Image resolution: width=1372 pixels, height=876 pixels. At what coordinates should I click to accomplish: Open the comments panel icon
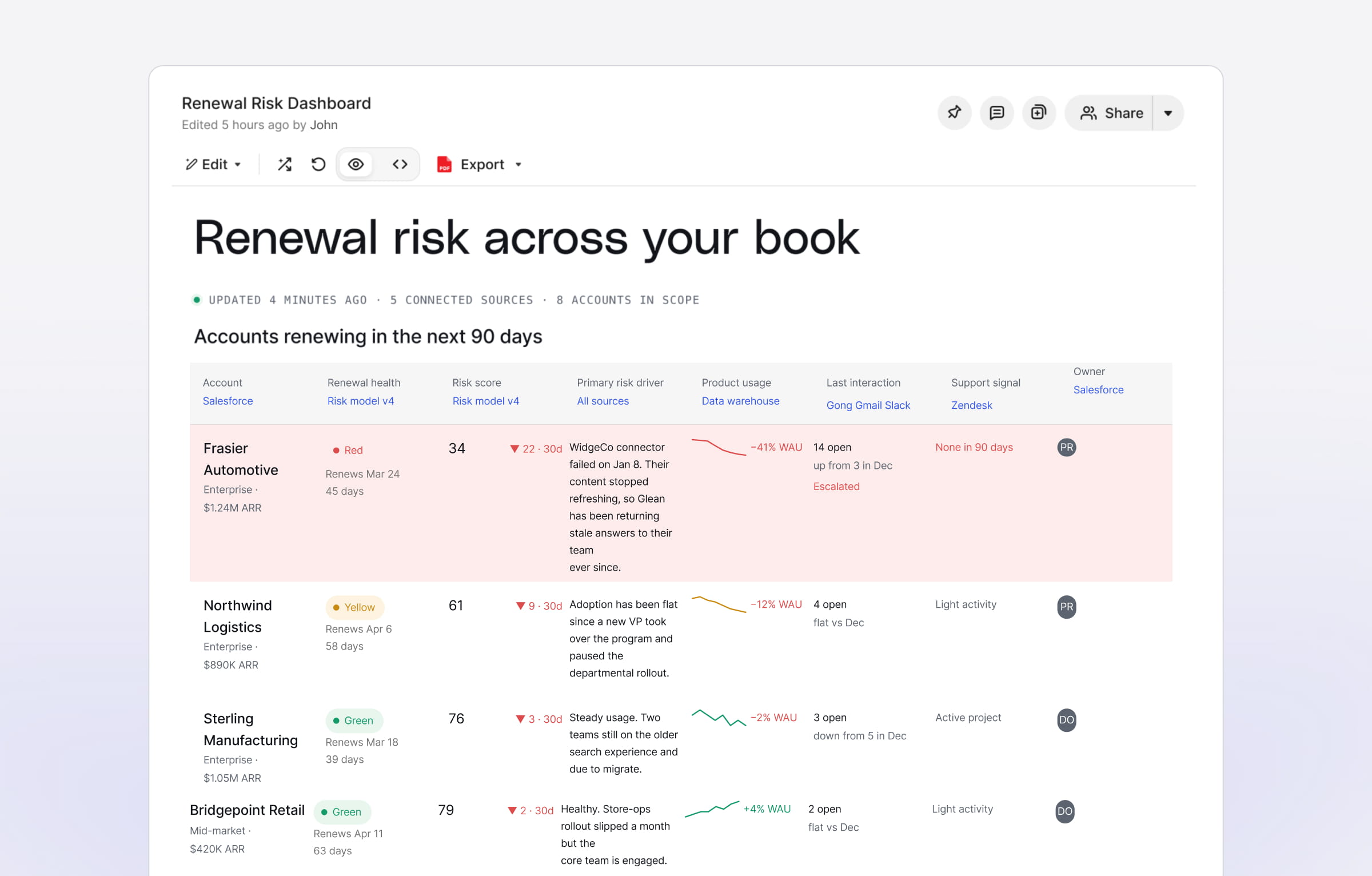[996, 113]
